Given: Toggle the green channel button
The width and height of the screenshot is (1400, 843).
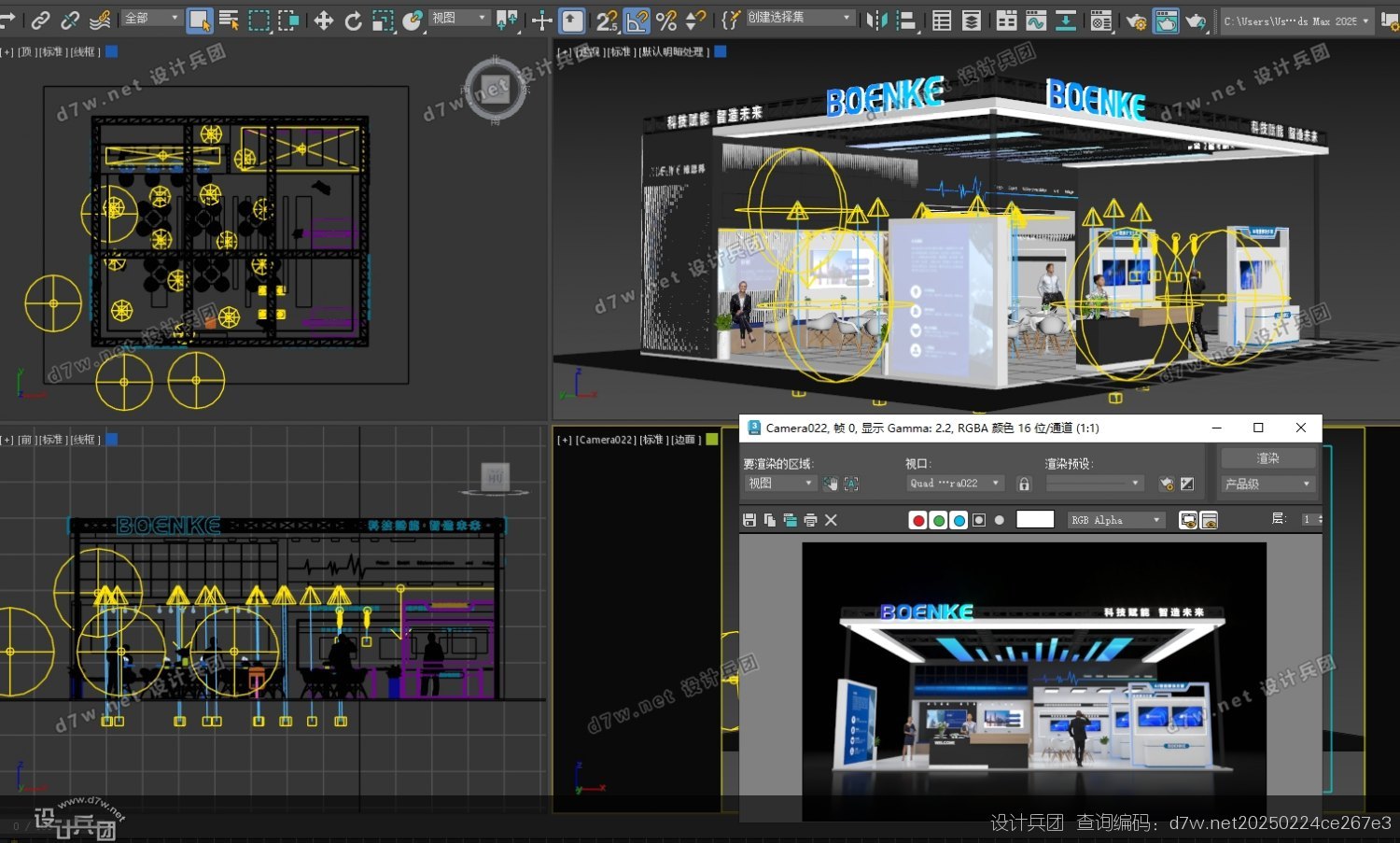Looking at the screenshot, I should click(939, 520).
